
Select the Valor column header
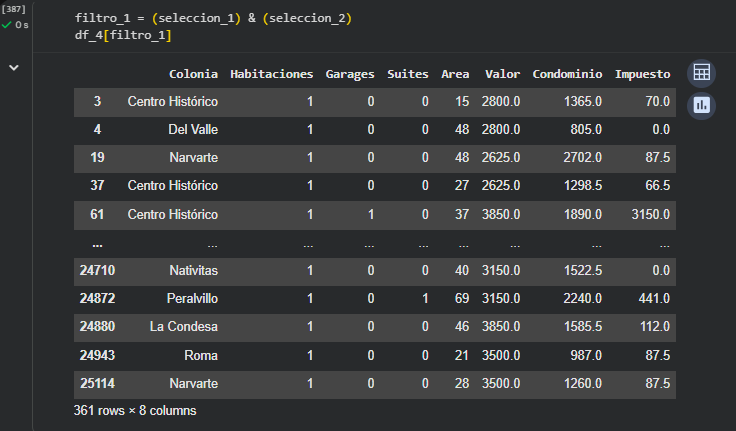click(502, 74)
